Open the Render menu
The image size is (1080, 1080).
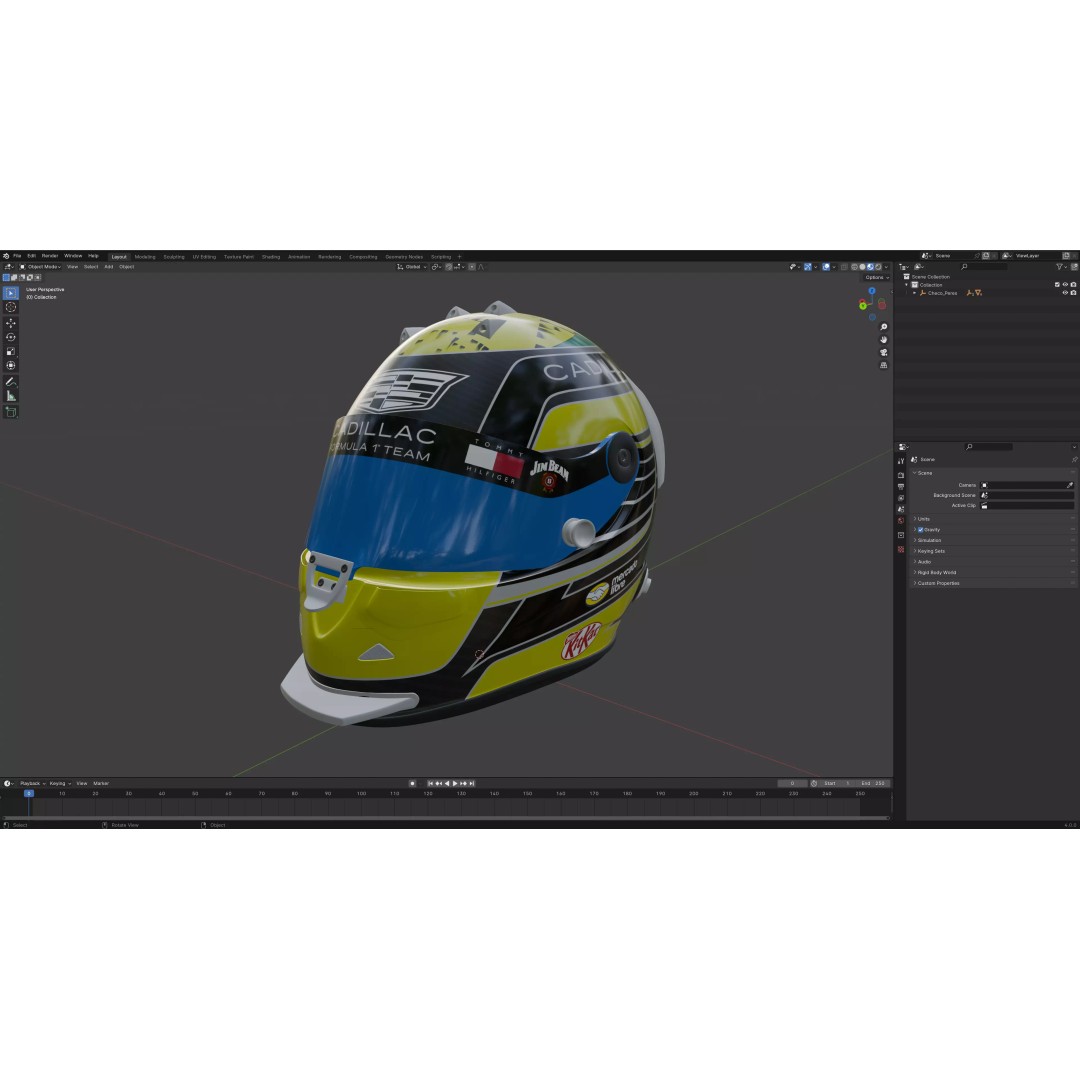pyautogui.click(x=50, y=256)
